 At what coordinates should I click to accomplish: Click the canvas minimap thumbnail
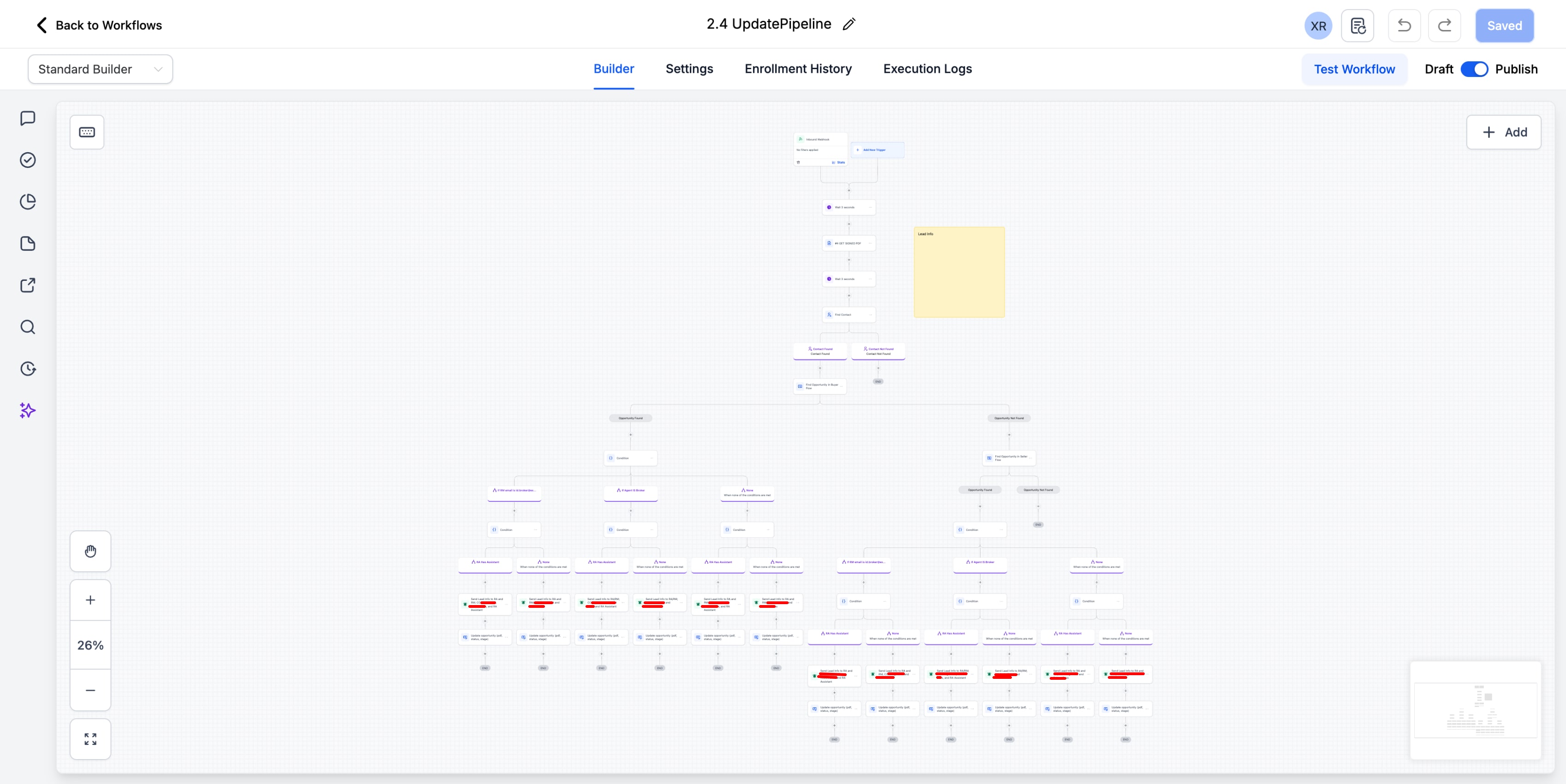[1476, 710]
